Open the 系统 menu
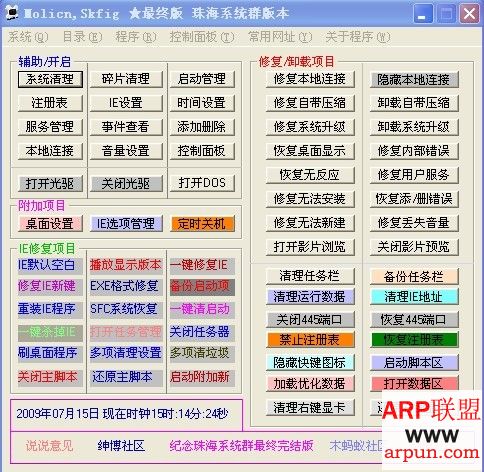Screen dimensions: 484x472 point(28,37)
